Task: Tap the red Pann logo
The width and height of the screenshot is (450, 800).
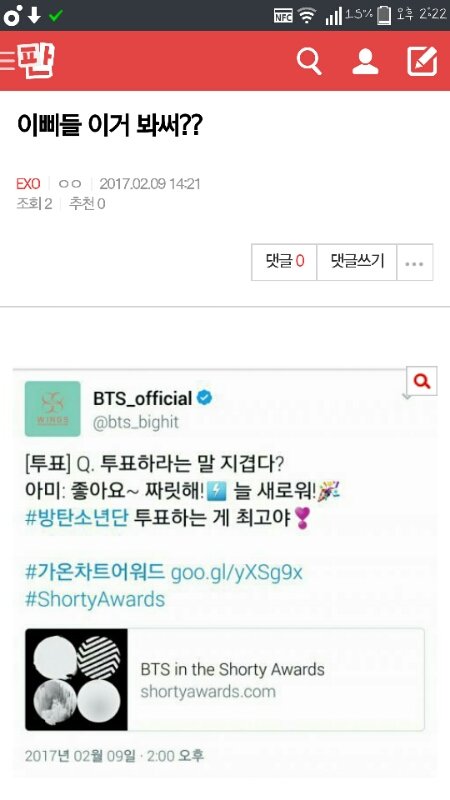Action: (x=36, y=61)
